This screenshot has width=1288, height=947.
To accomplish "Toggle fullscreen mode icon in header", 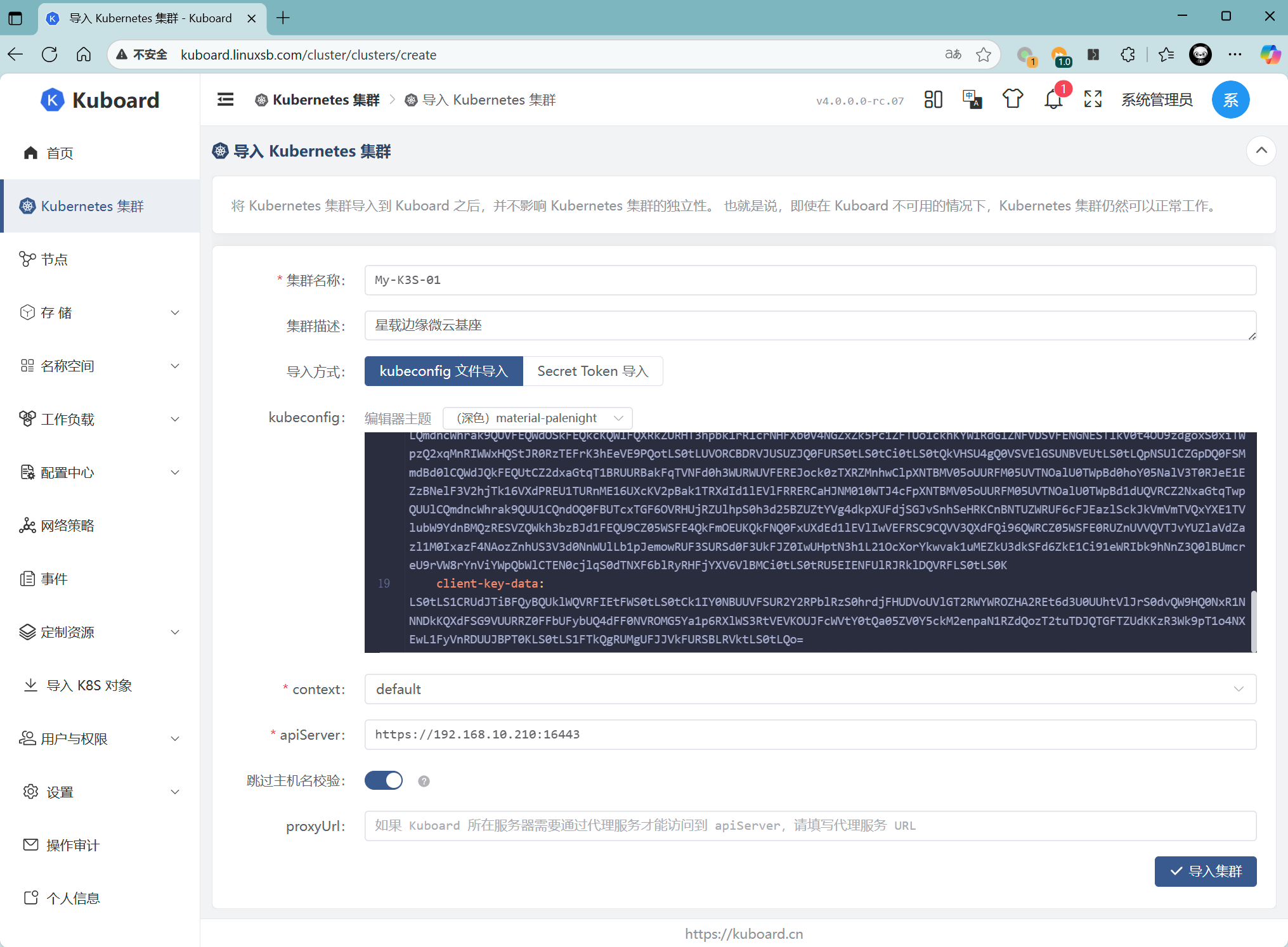I will pyautogui.click(x=1093, y=100).
